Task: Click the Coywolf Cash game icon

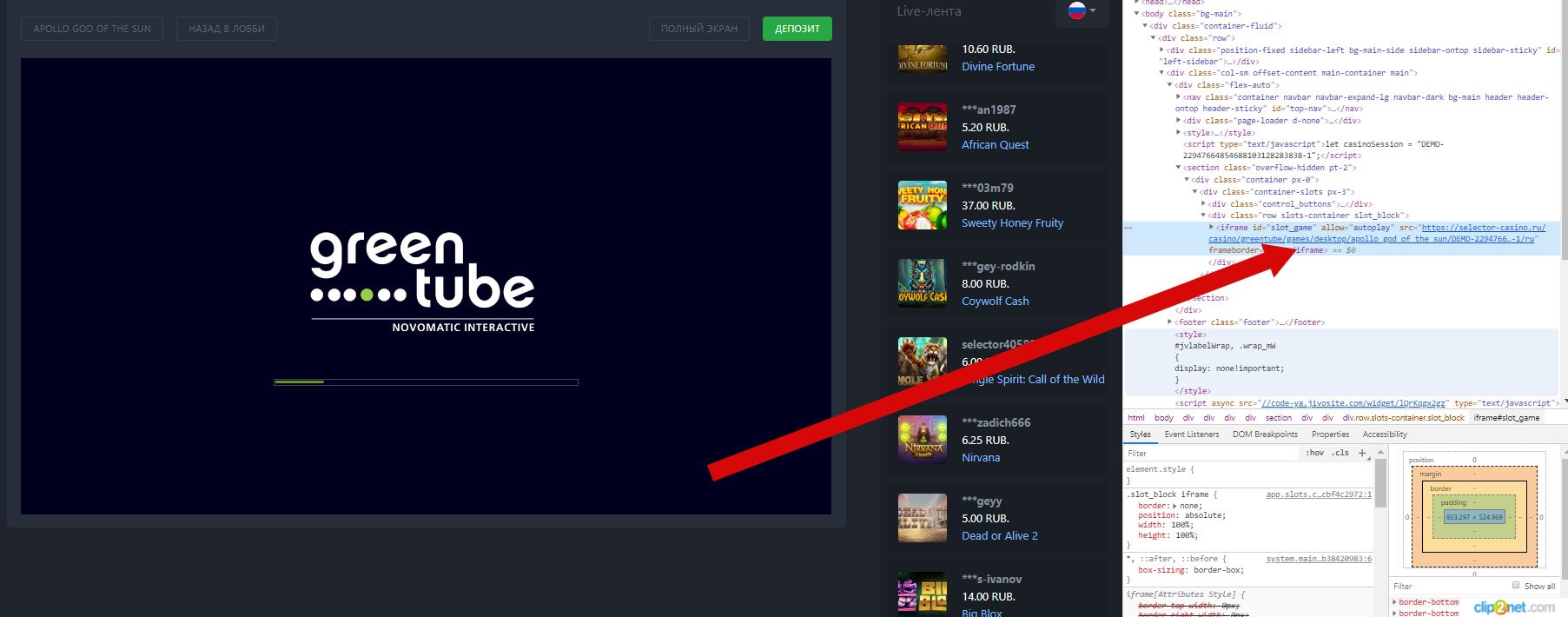Action: (922, 283)
